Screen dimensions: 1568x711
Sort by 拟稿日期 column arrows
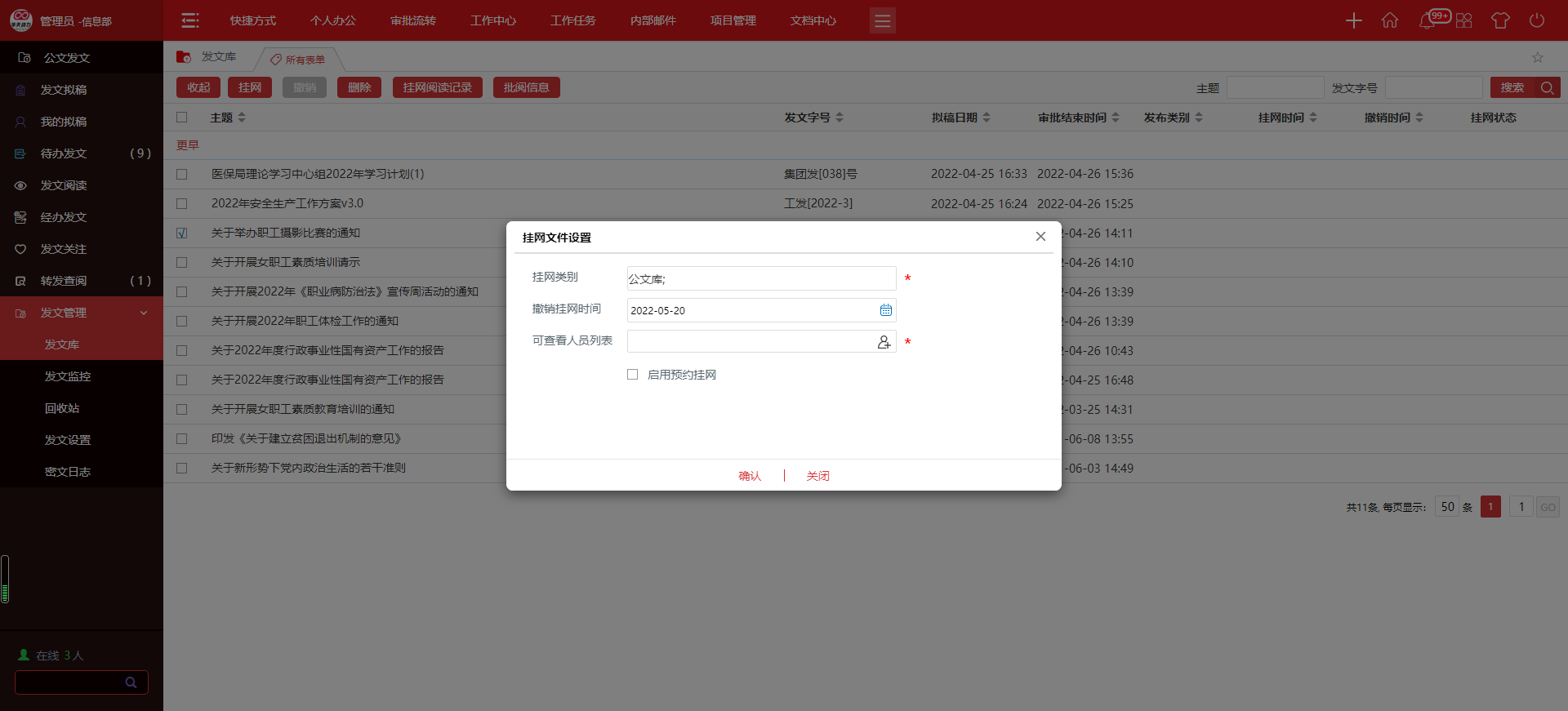pyautogui.click(x=987, y=118)
